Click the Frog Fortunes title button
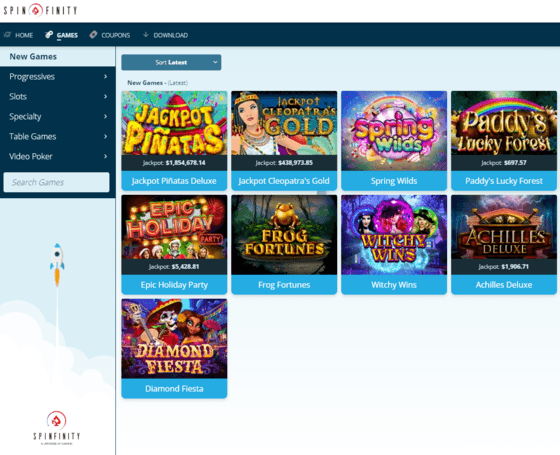This screenshot has height=455, width=560. [284, 285]
